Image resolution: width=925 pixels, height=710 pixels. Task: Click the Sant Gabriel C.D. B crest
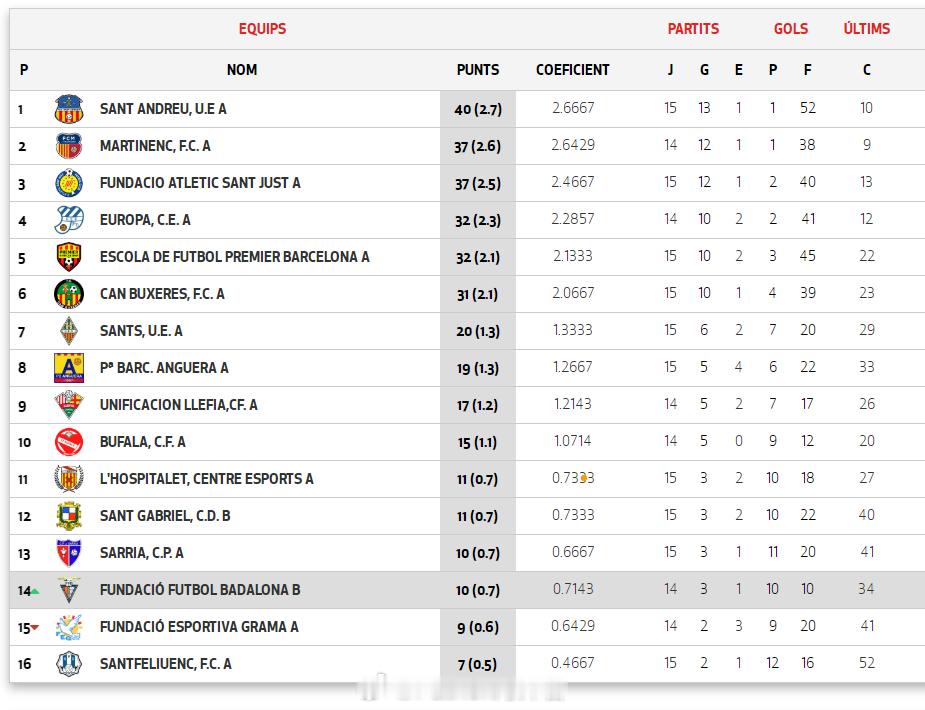[x=69, y=516]
